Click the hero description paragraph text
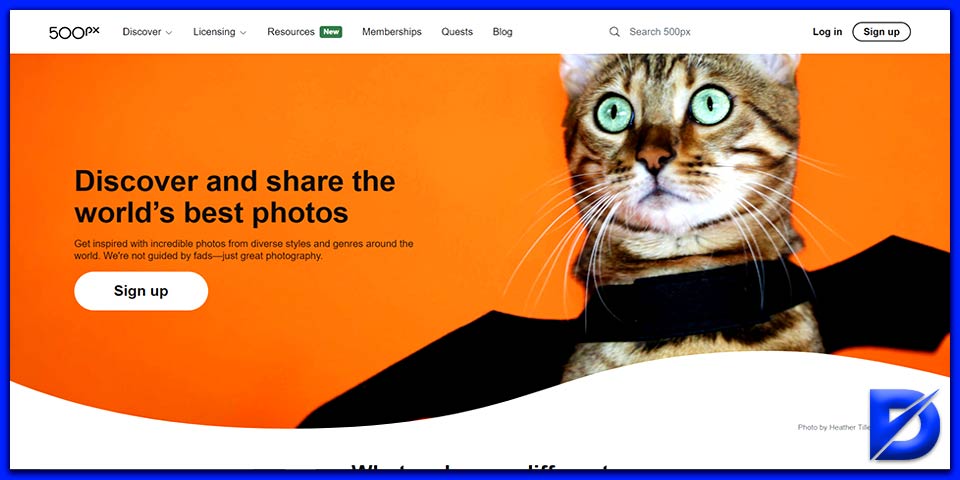This screenshot has width=960, height=480. tap(244, 250)
